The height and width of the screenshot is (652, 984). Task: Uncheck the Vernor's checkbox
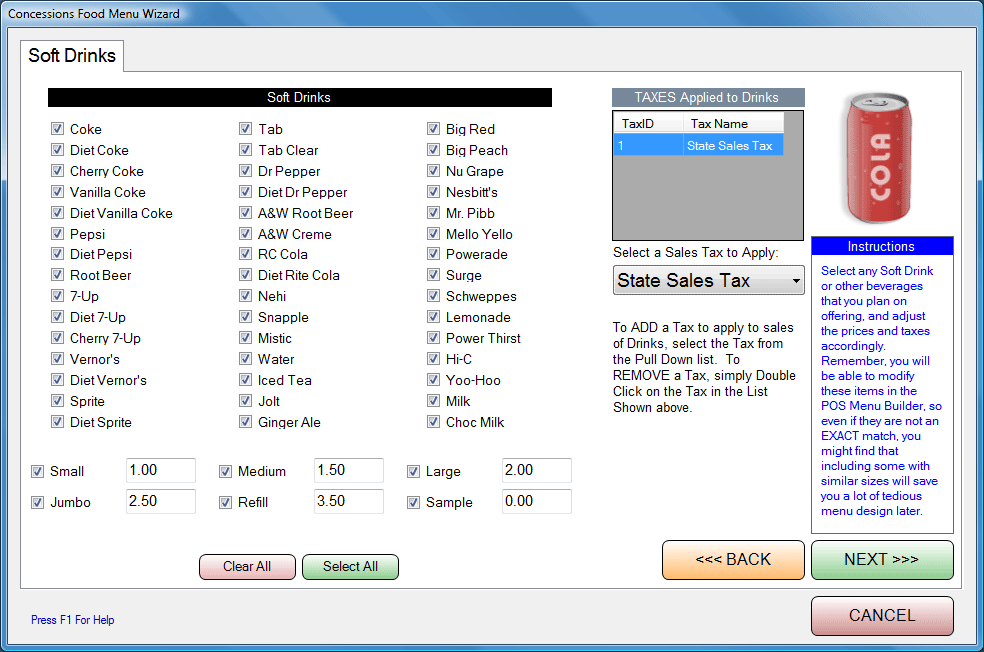tap(57, 359)
